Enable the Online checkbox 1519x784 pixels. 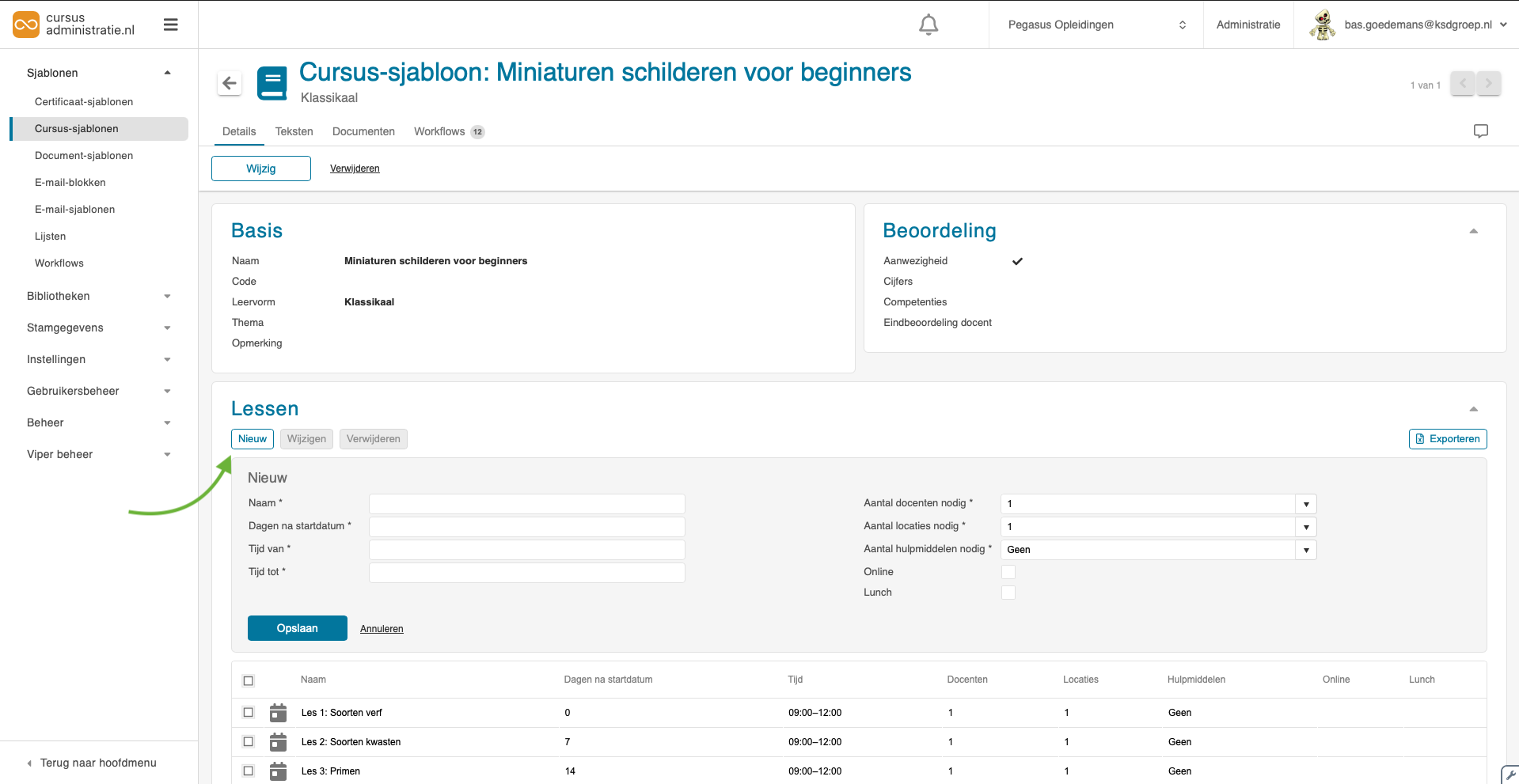1008,571
